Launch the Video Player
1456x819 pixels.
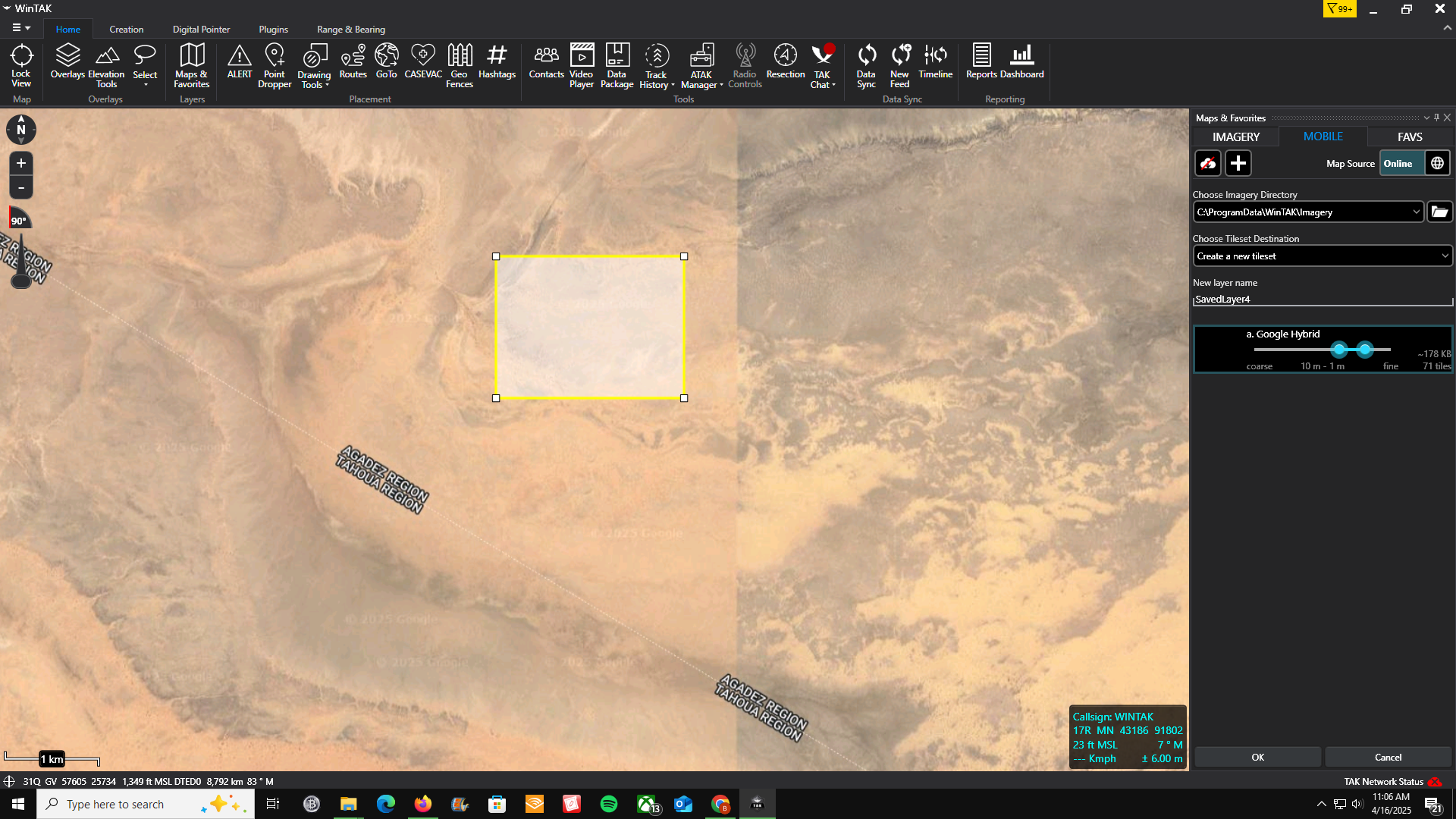(x=582, y=65)
